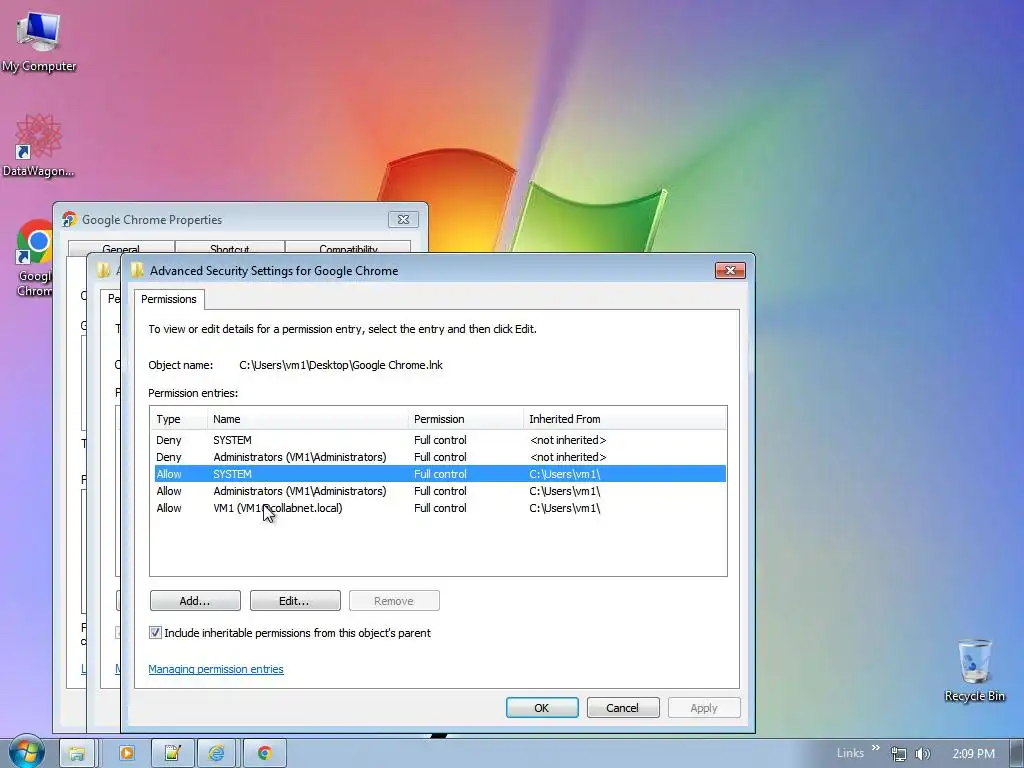
Task: Open the notepad app in taskbar
Action: 172,753
